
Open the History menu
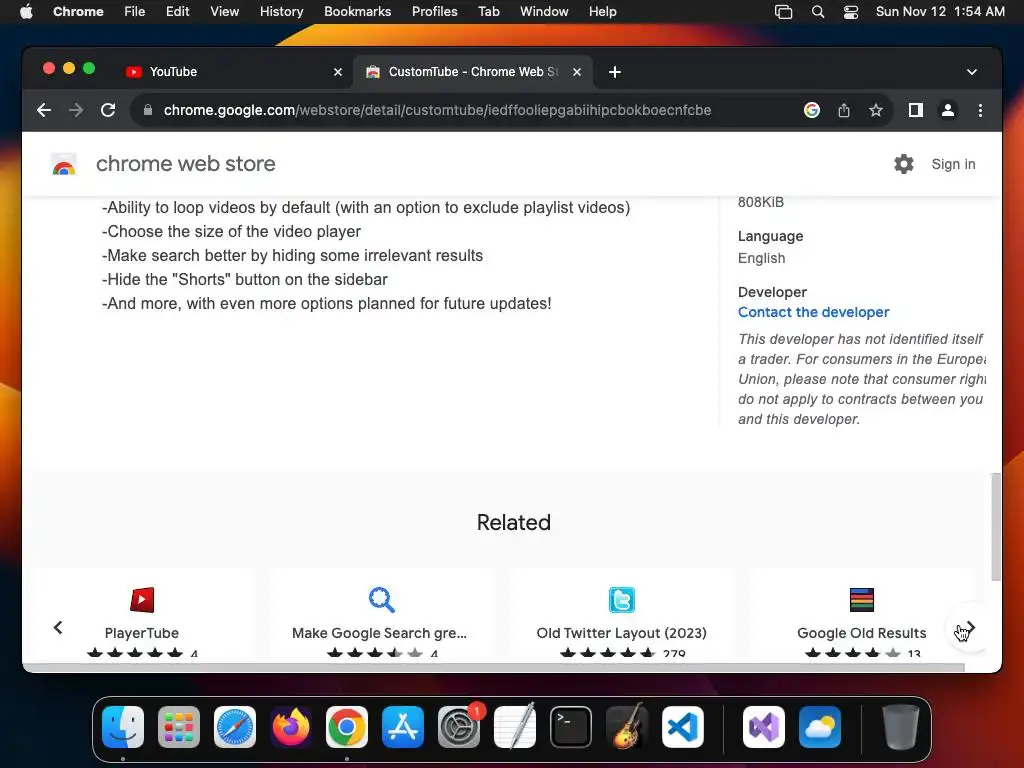pyautogui.click(x=281, y=12)
